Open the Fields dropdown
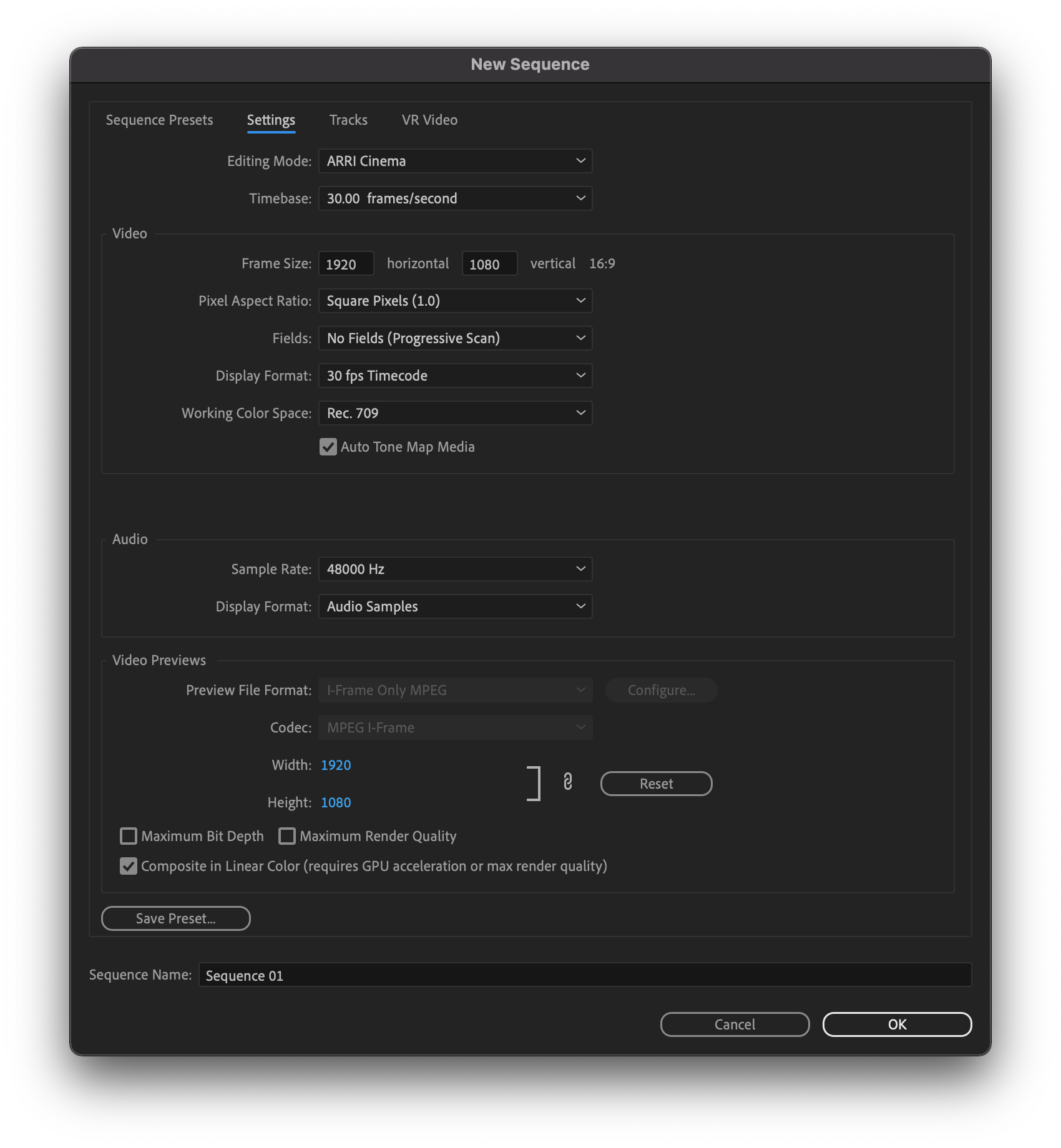 pos(456,338)
